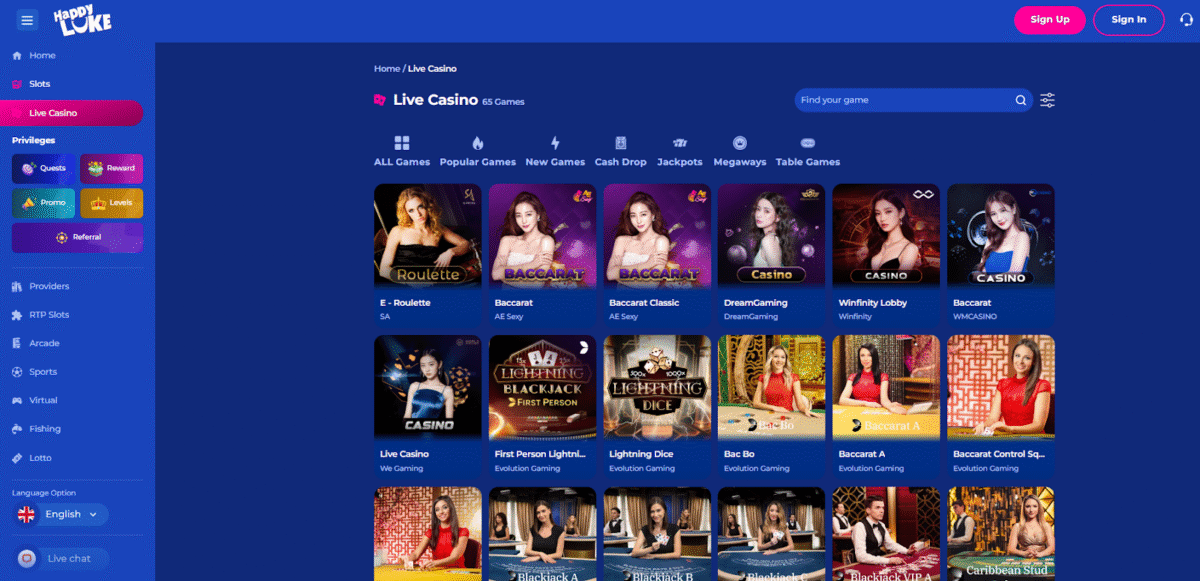Click the '65 Games' count text
Viewport: 1200px width, 581px height.
[x=503, y=102]
